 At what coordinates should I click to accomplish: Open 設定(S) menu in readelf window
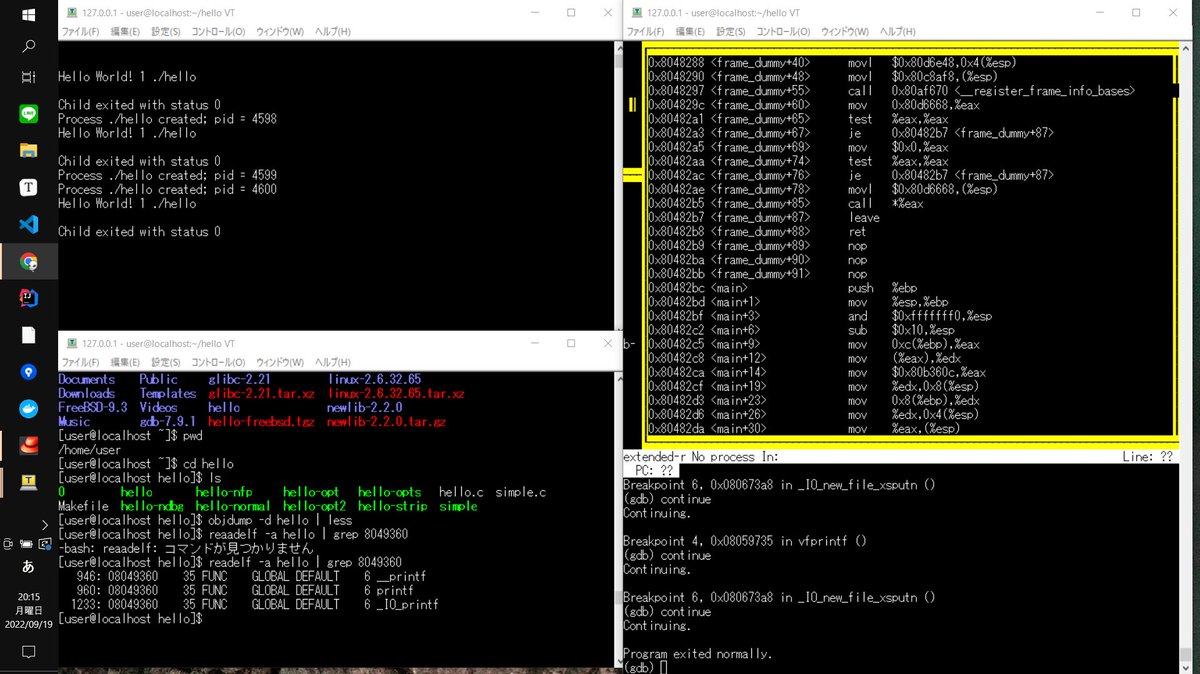(166, 362)
